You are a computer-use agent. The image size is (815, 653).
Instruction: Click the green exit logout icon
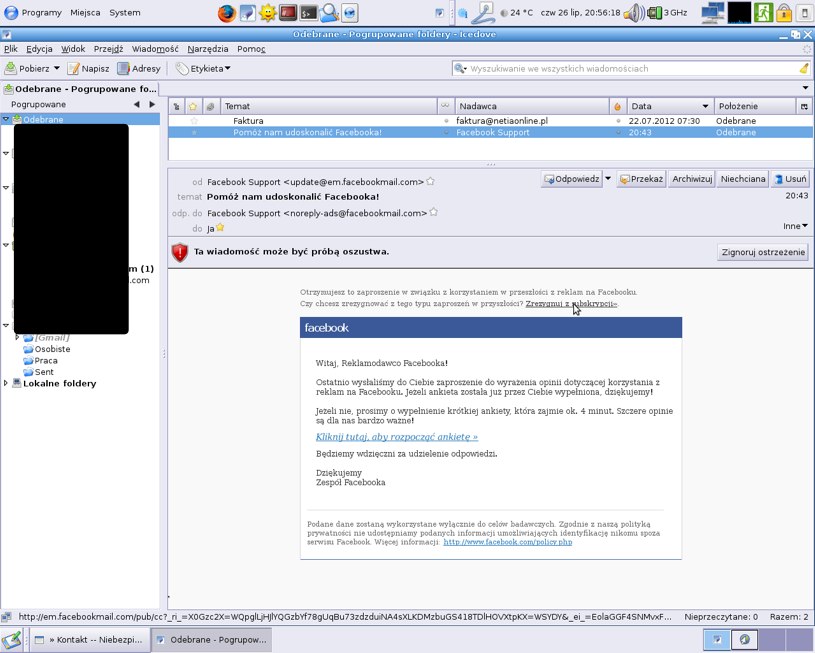click(763, 12)
